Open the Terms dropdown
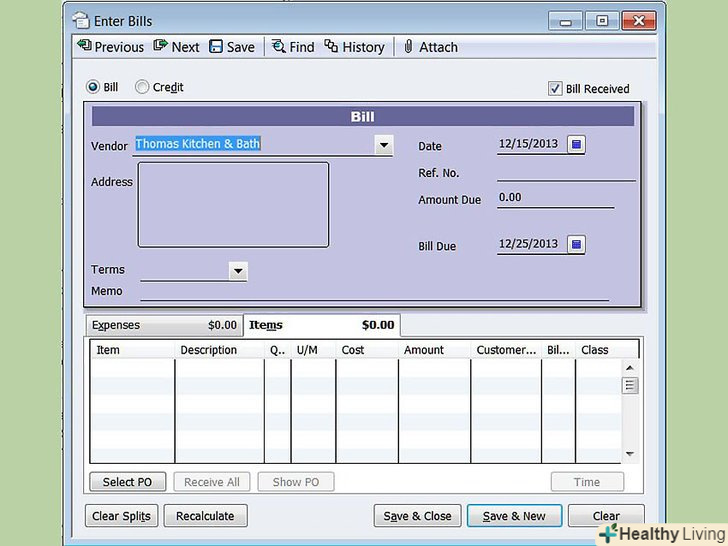Viewport: 728px width, 546px height. click(237, 271)
